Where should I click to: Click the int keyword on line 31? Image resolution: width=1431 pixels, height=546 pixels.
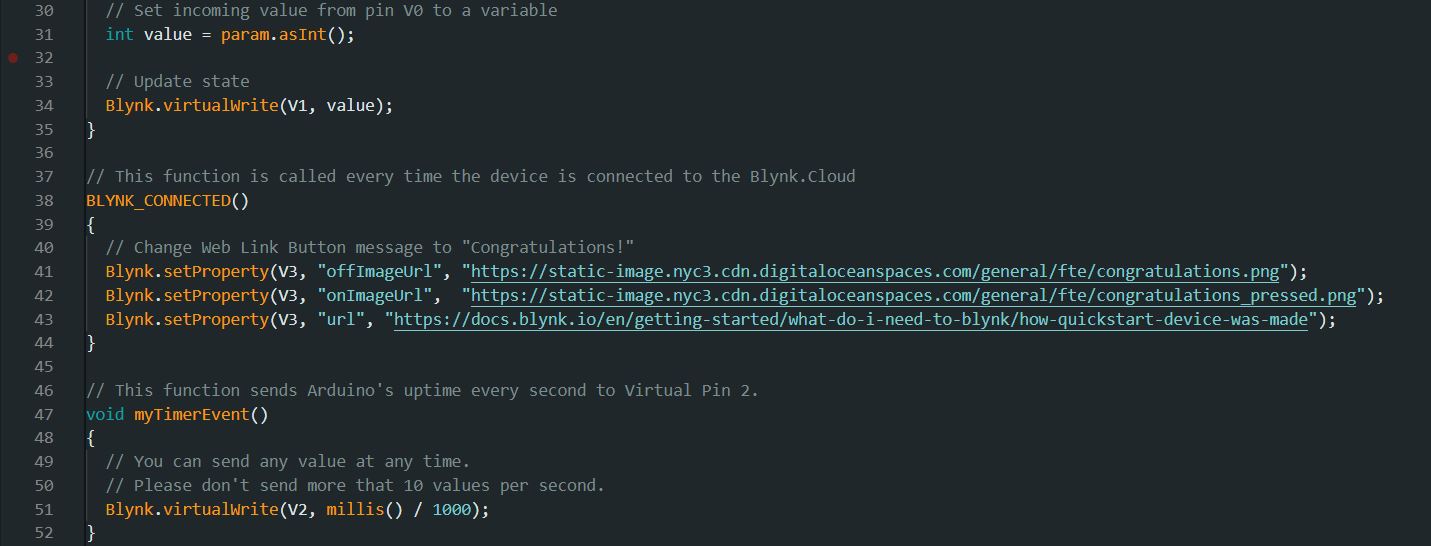coord(120,34)
